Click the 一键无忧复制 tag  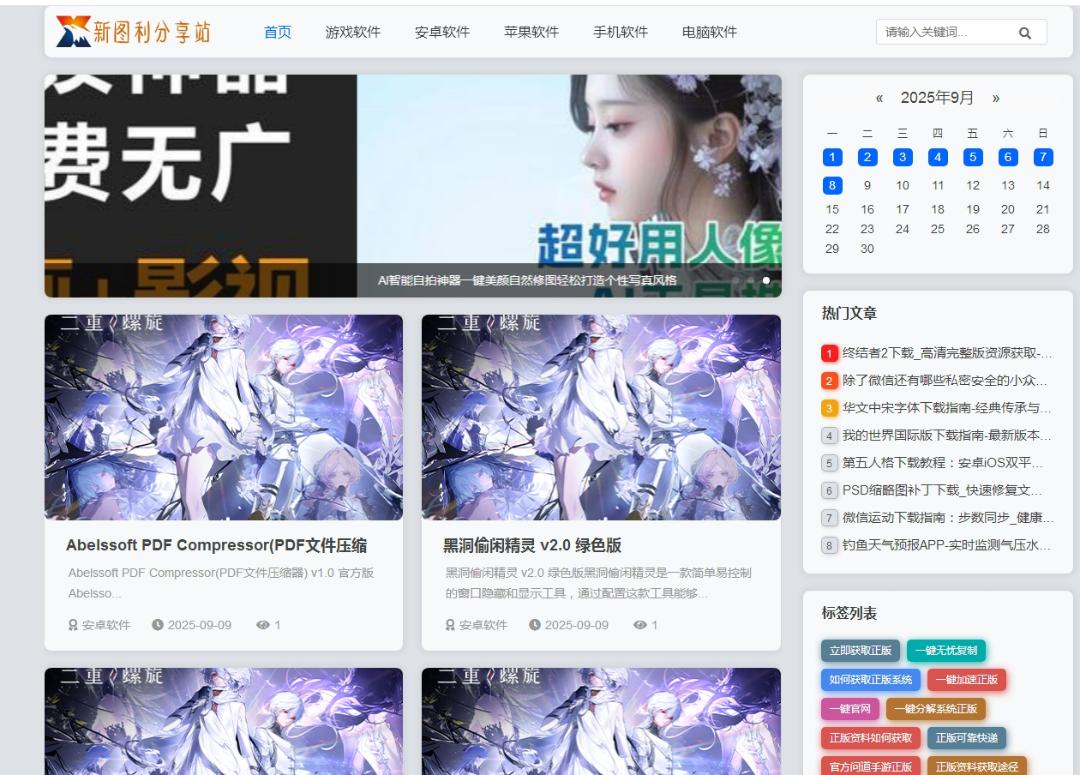coord(946,650)
